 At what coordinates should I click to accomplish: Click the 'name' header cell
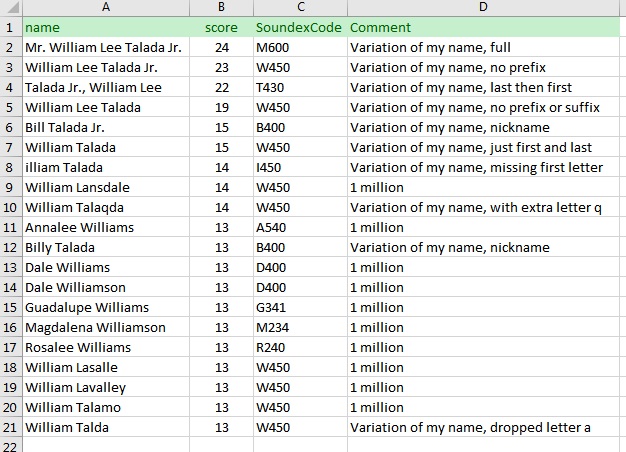pyautogui.click(x=105, y=28)
